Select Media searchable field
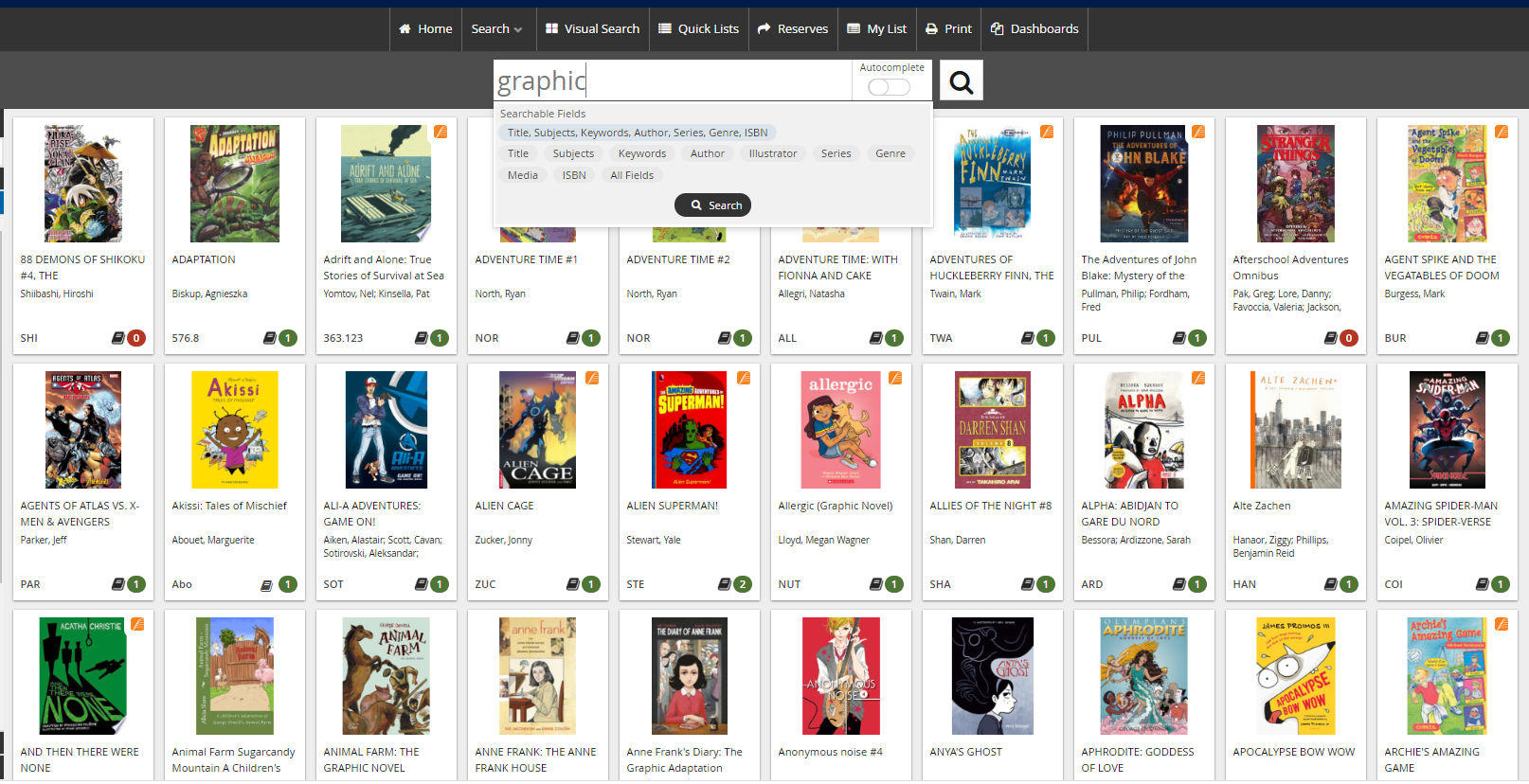This screenshot has height=784, width=1529. pos(523,175)
